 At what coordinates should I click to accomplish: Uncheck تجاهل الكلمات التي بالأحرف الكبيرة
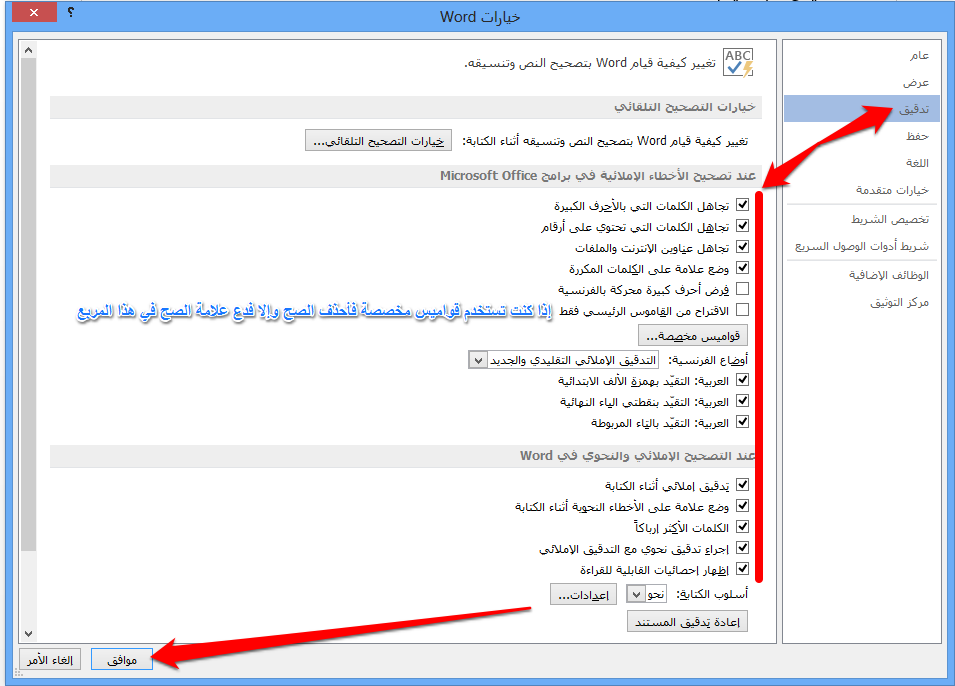pyautogui.click(x=742, y=205)
